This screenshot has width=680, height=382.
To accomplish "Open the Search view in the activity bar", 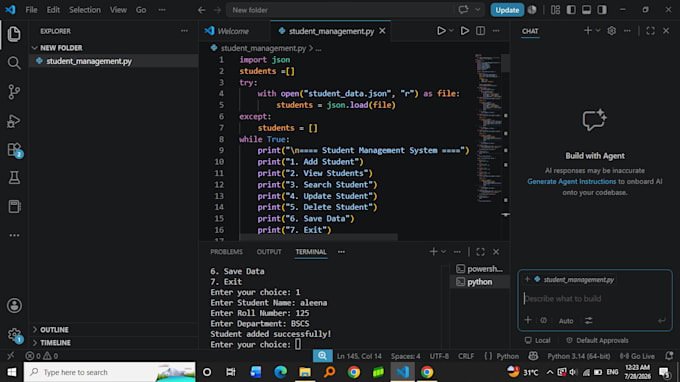I will [14, 63].
